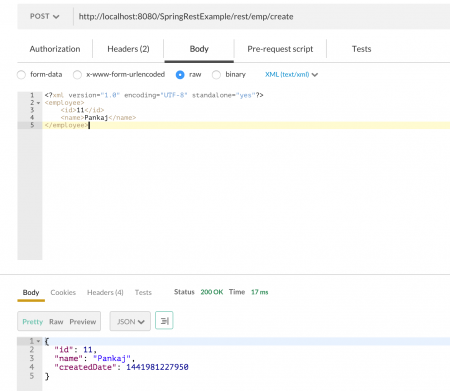This screenshot has height=391, width=450.
Task: Select the Pretty response view
Action: pyautogui.click(x=33, y=322)
